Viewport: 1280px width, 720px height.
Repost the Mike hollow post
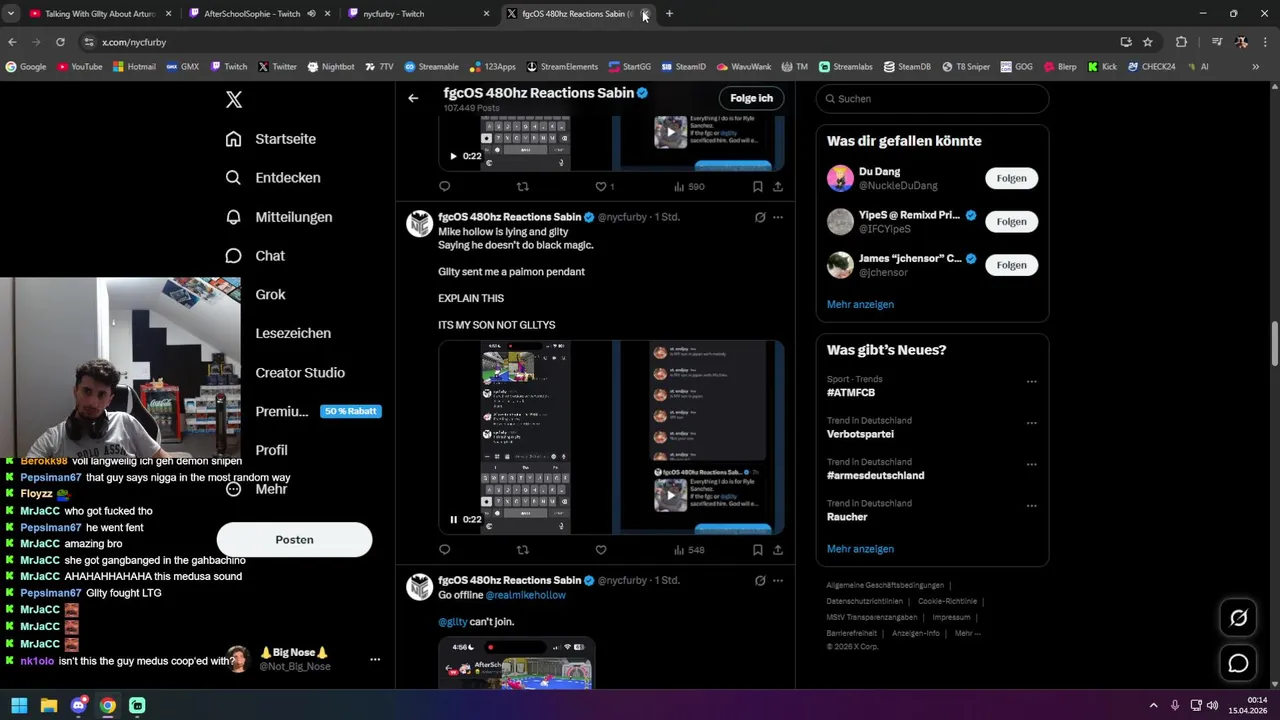click(522, 550)
